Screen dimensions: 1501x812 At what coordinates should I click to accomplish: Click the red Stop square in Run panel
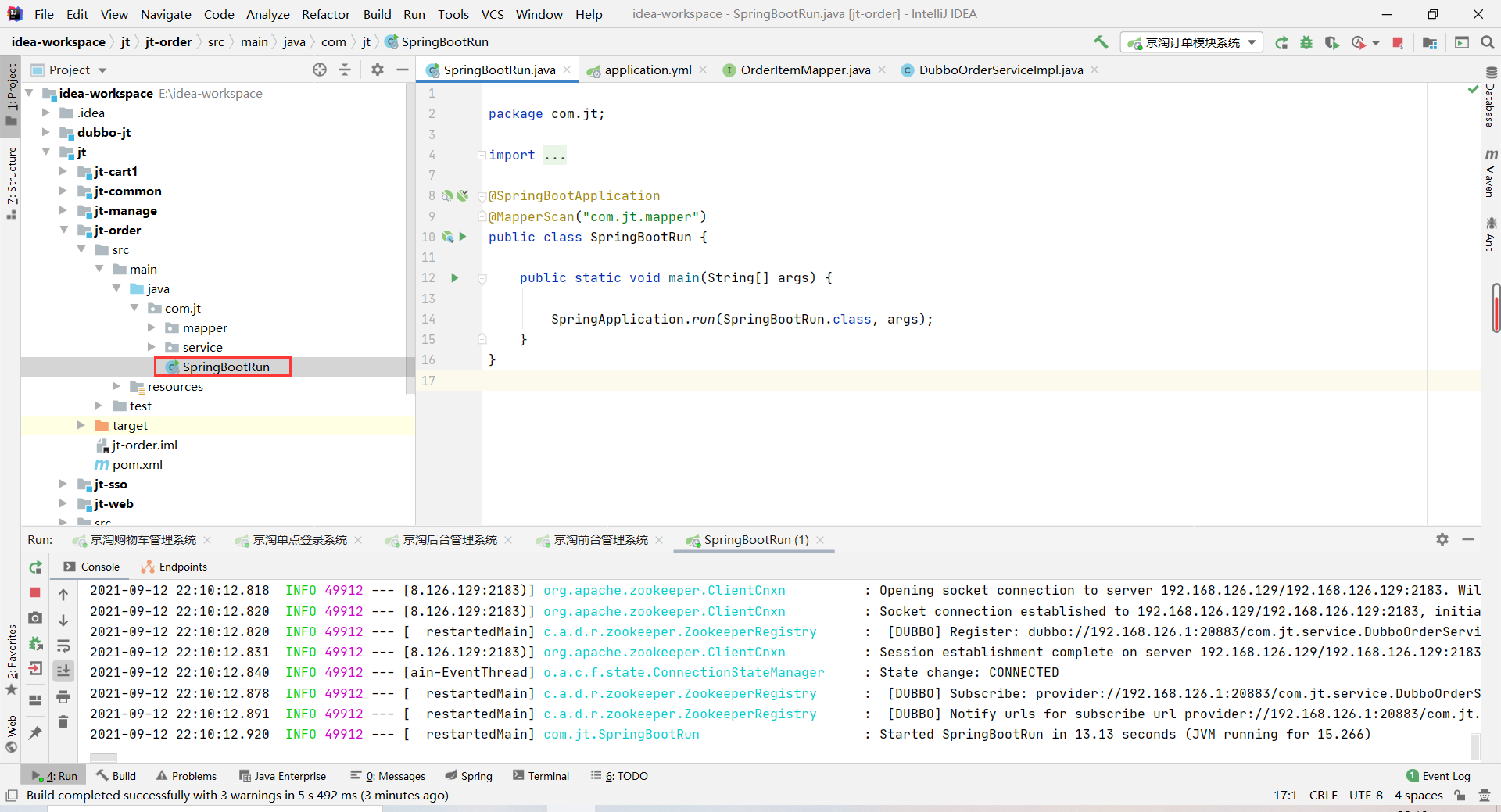click(x=35, y=592)
